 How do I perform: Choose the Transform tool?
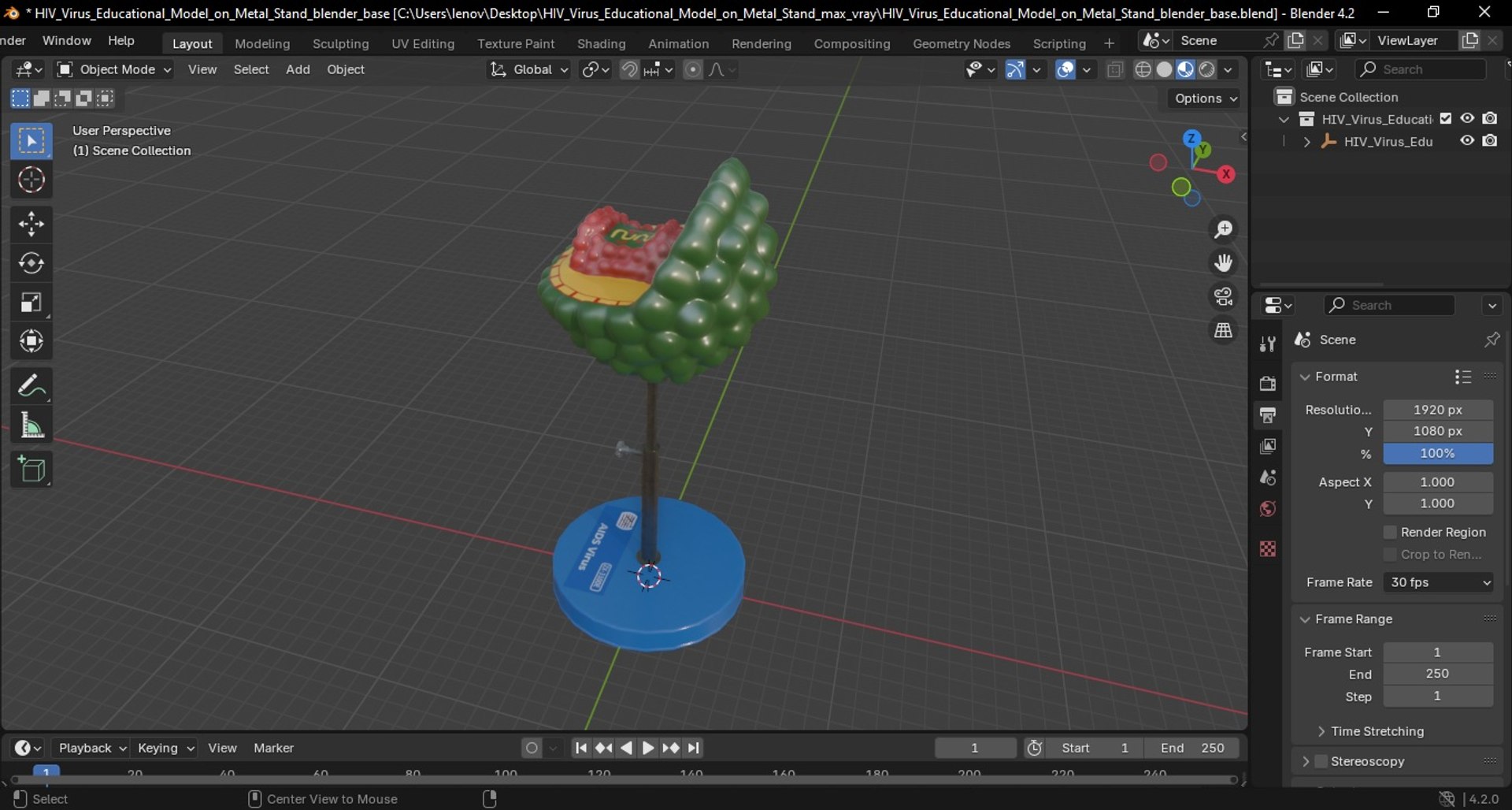click(x=31, y=341)
